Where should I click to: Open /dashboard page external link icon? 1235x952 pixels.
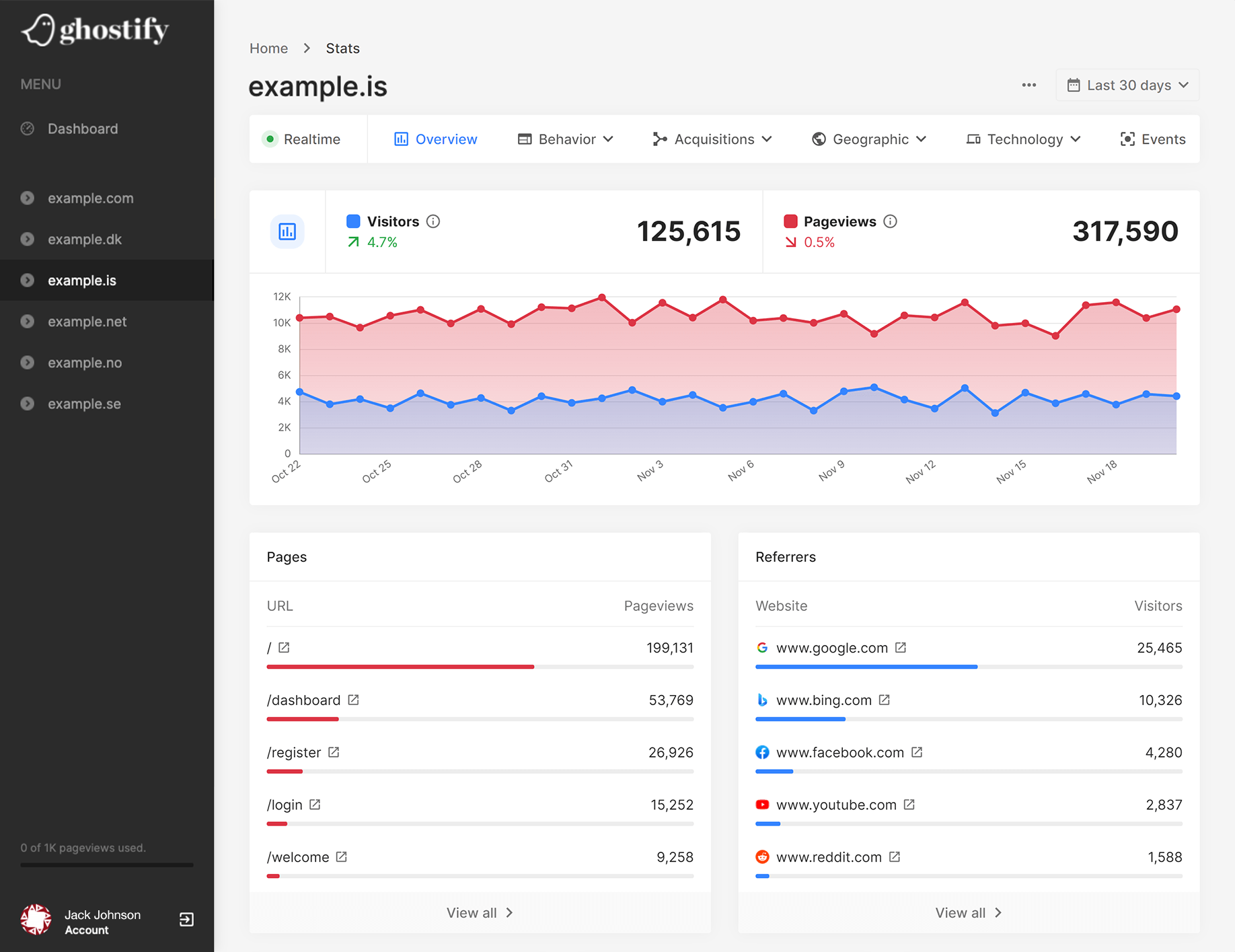point(353,700)
